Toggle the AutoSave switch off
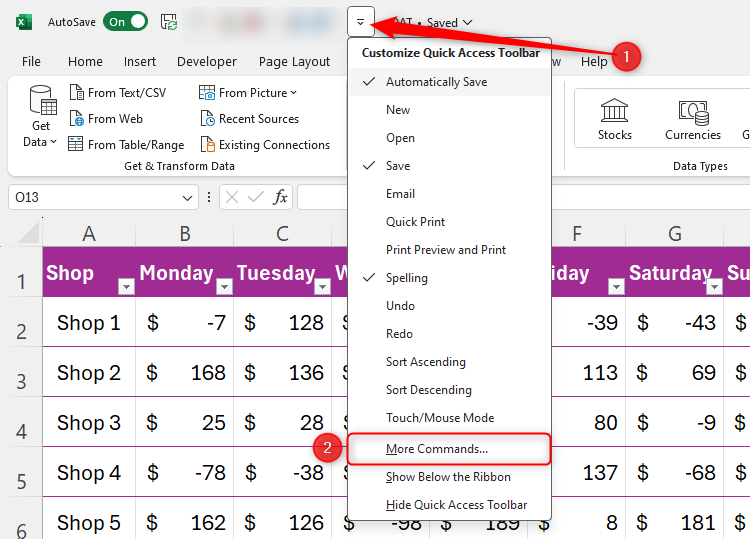750x539 pixels. [125, 22]
